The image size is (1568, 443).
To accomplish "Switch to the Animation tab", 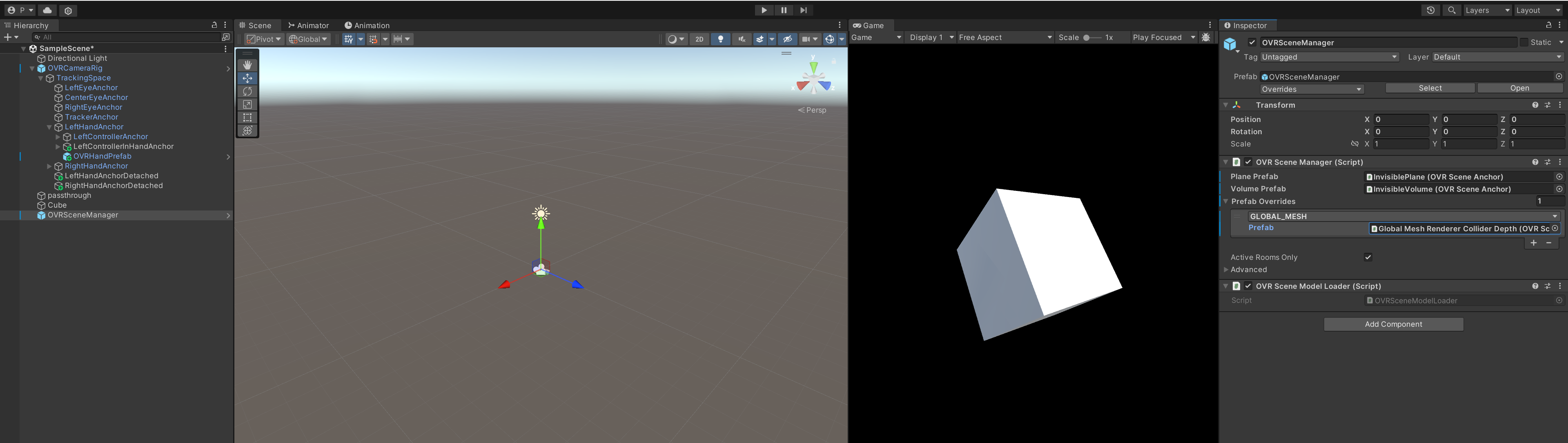I will (367, 26).
